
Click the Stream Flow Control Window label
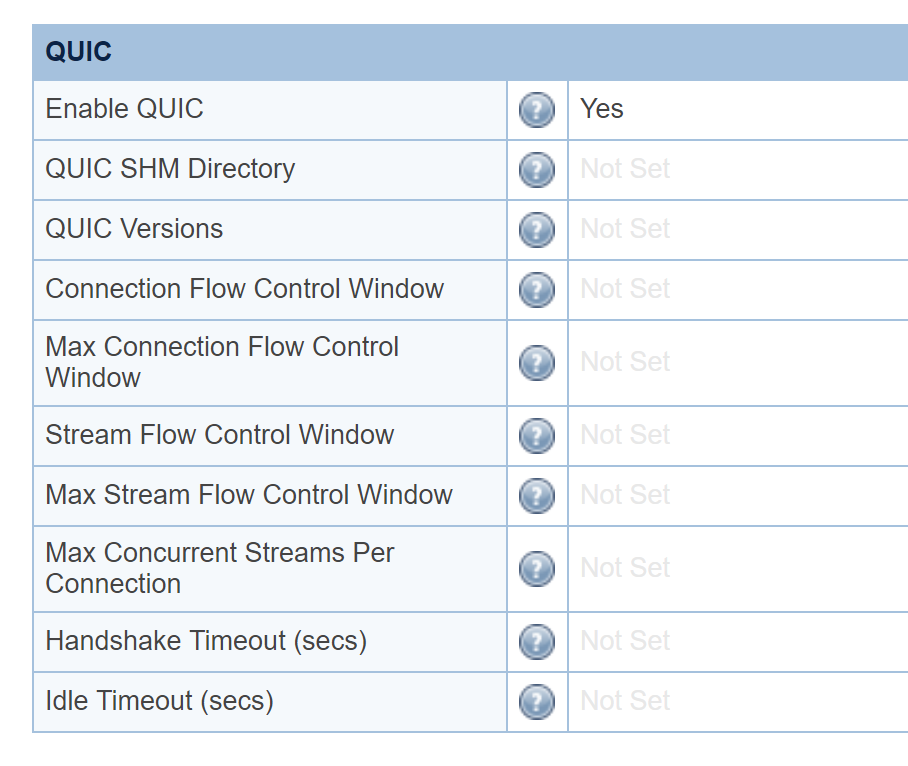coord(220,435)
